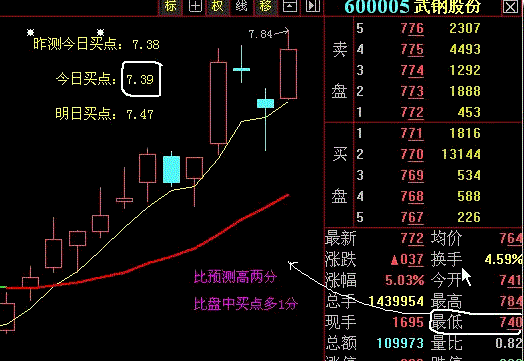
Task: Click the stock title 600005 武钢股份
Action: [412, 7]
